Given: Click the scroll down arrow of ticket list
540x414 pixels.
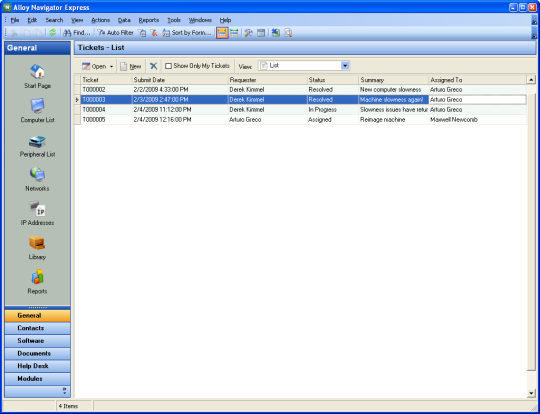Looking at the screenshot, I should [531, 393].
